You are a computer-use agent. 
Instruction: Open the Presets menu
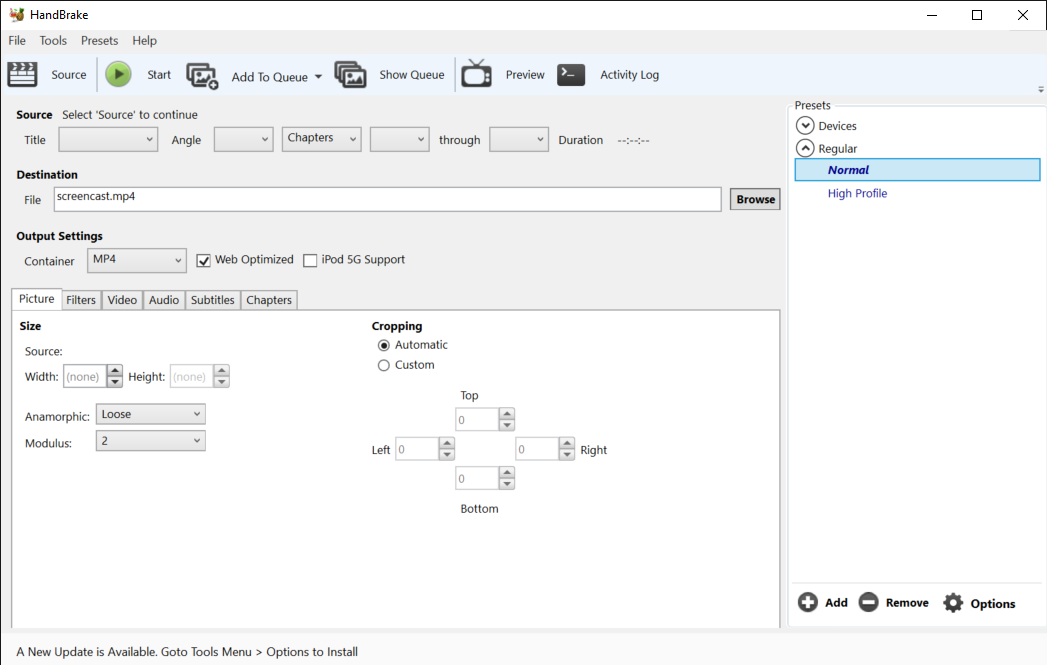(x=99, y=41)
